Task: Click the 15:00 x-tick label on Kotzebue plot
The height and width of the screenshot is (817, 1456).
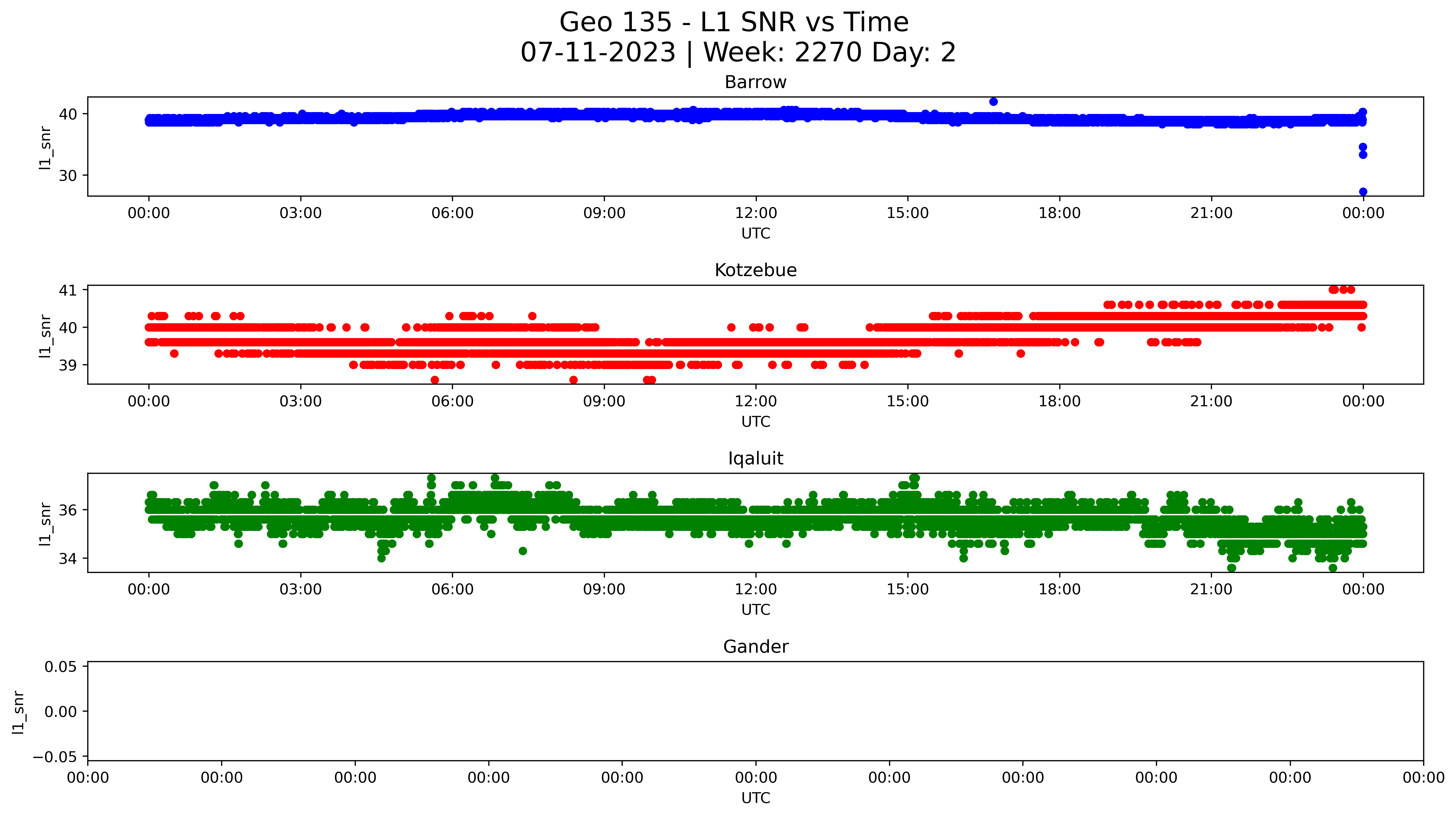Action: 908,402
